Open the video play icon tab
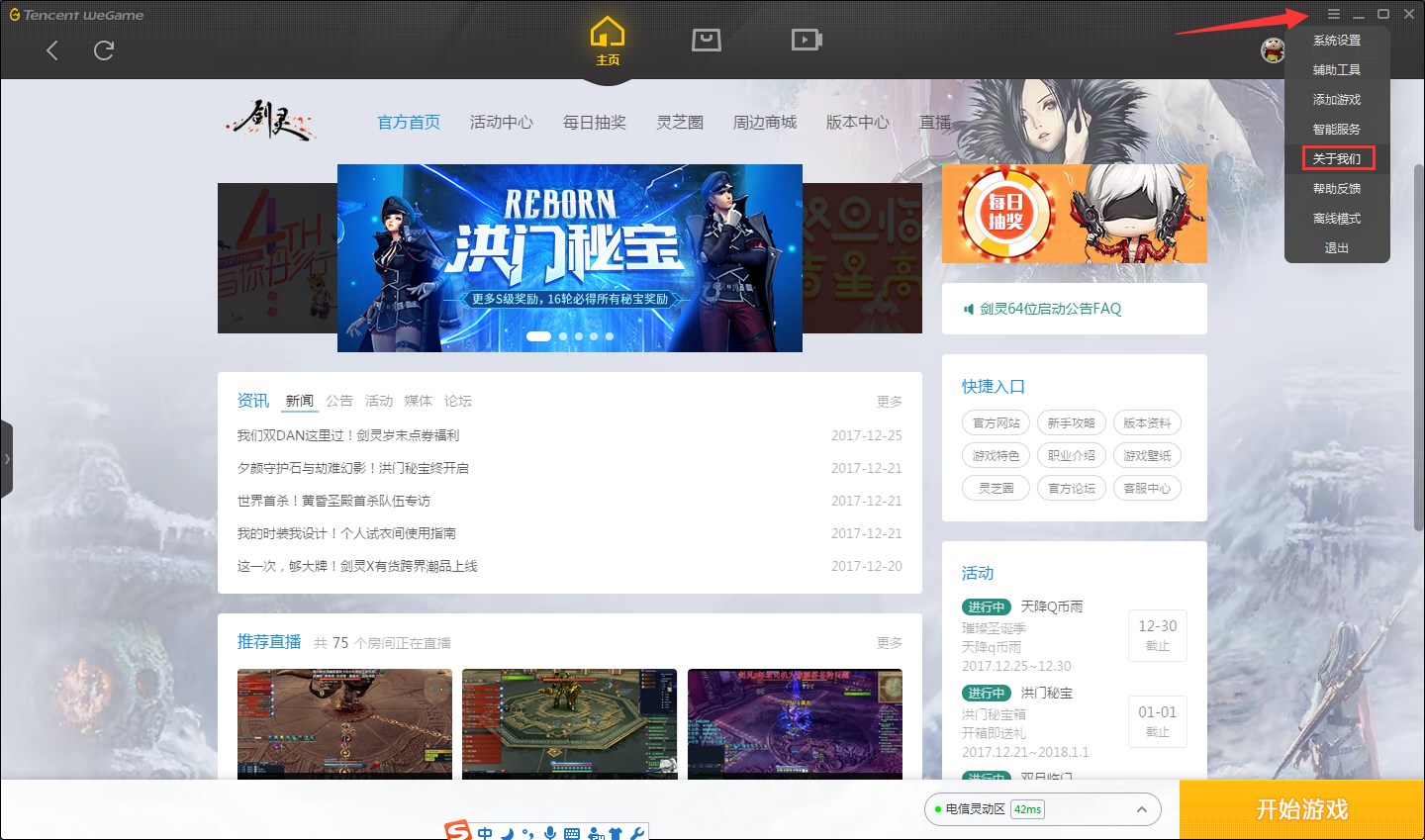Screen dimensions: 1425x840 807,40
